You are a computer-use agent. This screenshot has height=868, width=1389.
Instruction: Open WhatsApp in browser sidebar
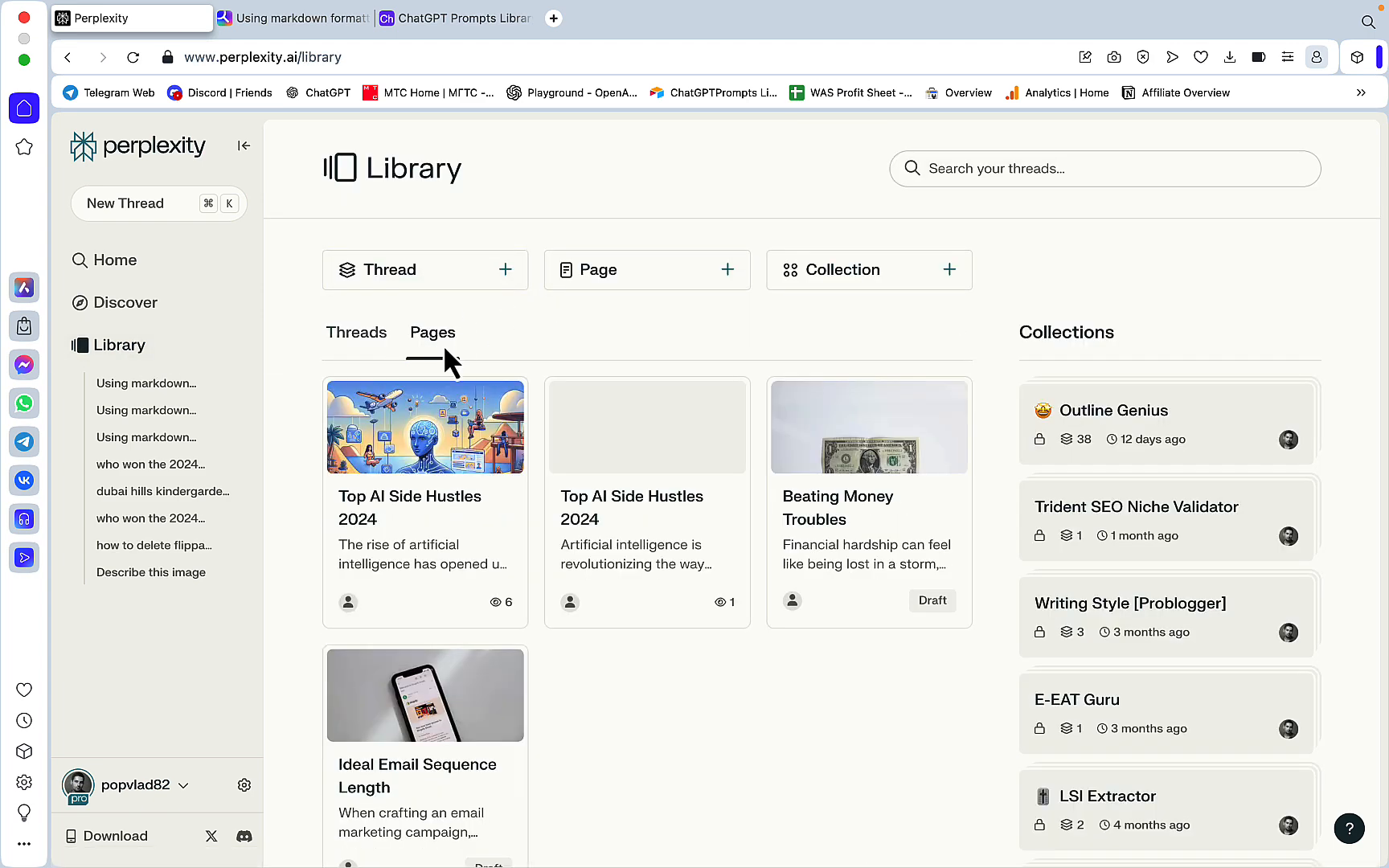click(24, 403)
